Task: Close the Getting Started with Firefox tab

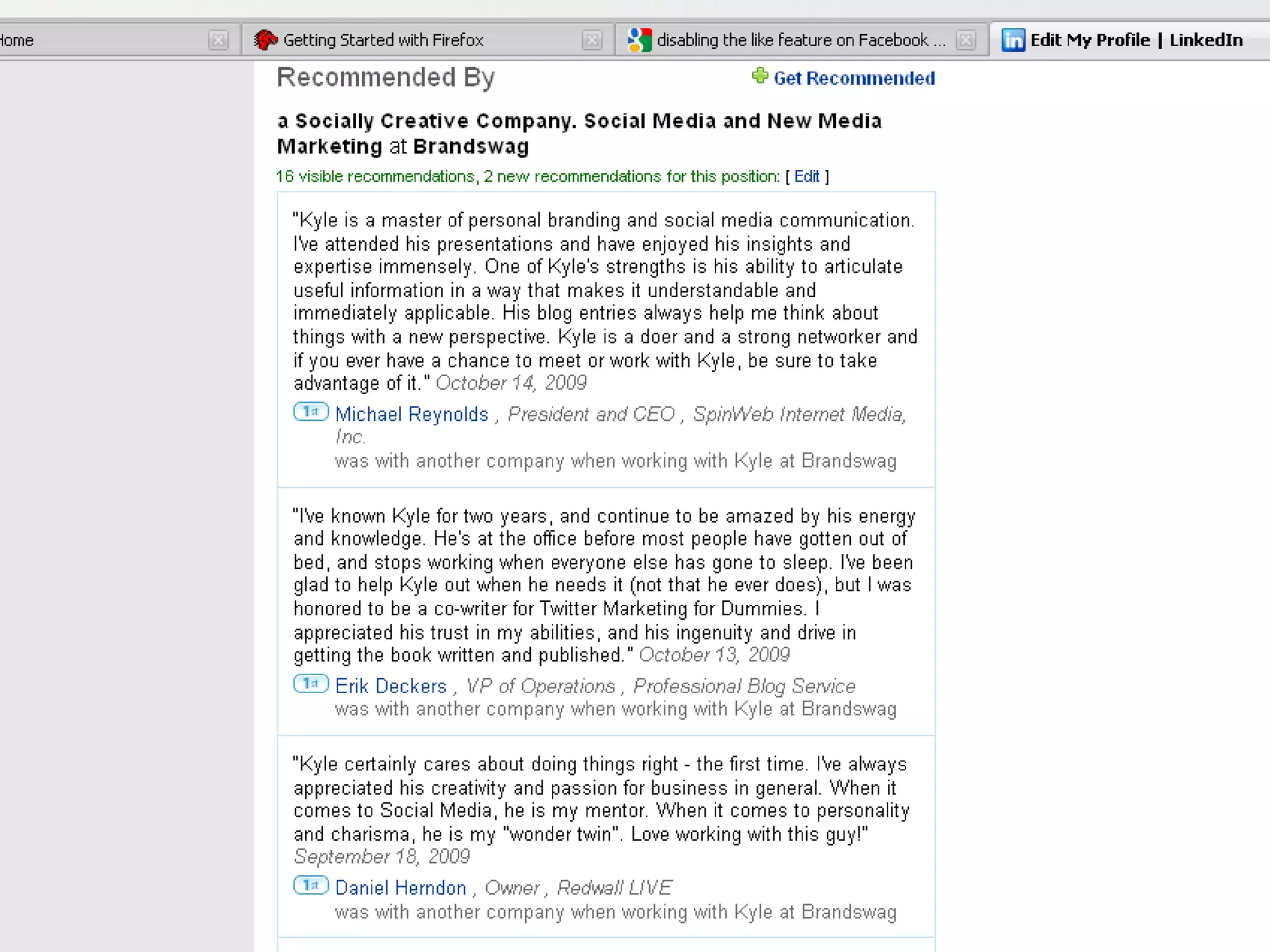Action: [592, 40]
